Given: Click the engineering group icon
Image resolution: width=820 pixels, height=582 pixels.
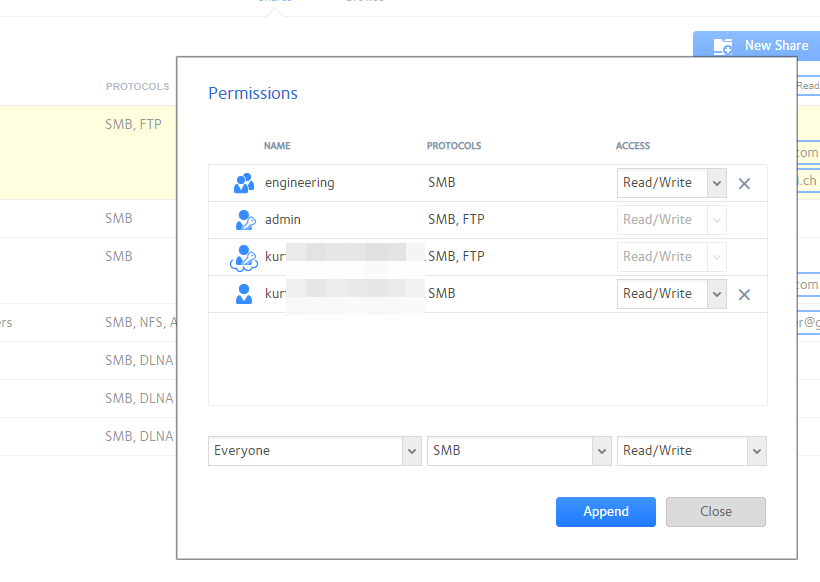Looking at the screenshot, I should 244,183.
